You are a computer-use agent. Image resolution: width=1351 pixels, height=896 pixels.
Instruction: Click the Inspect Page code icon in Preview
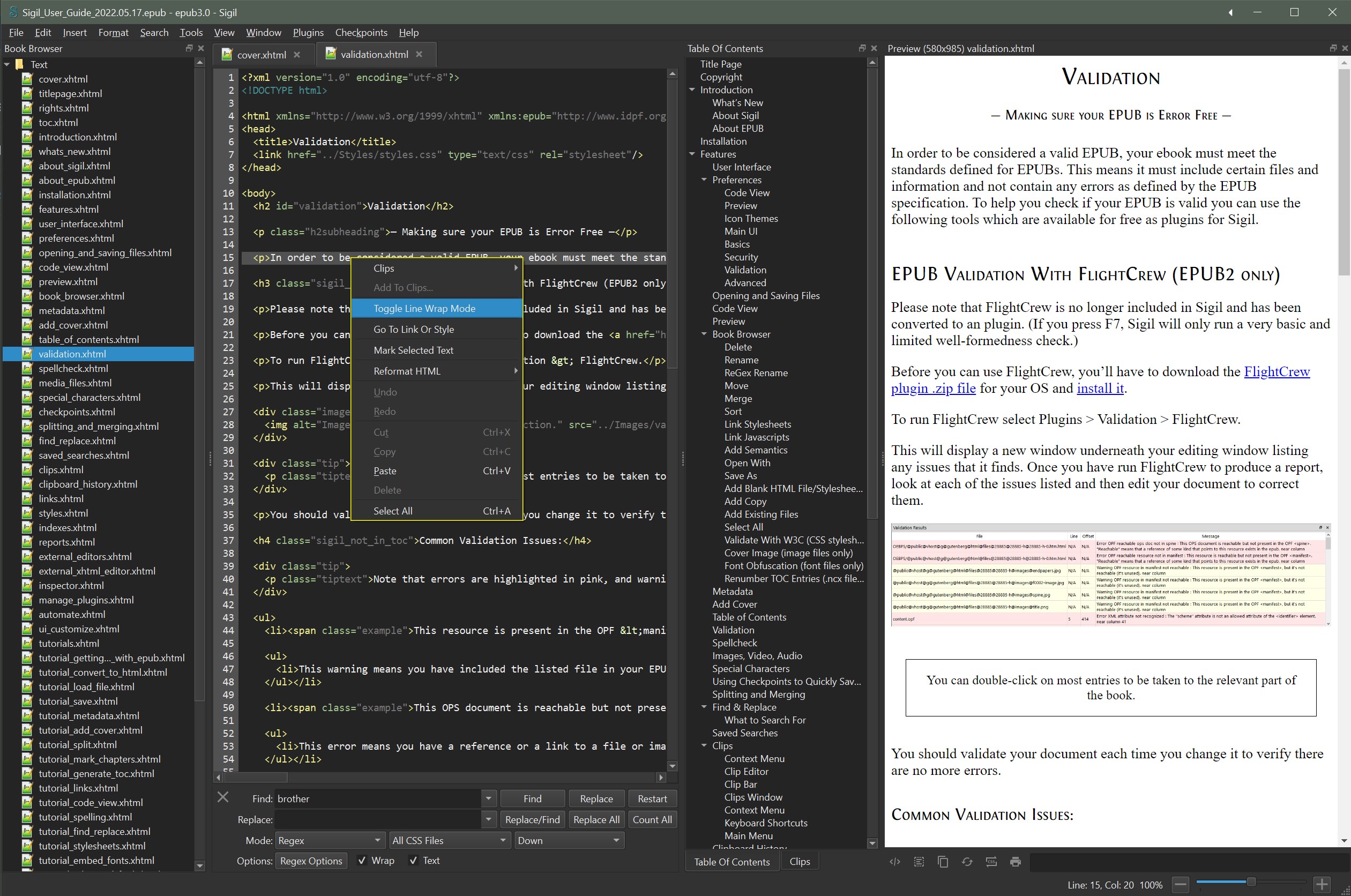pos(894,862)
